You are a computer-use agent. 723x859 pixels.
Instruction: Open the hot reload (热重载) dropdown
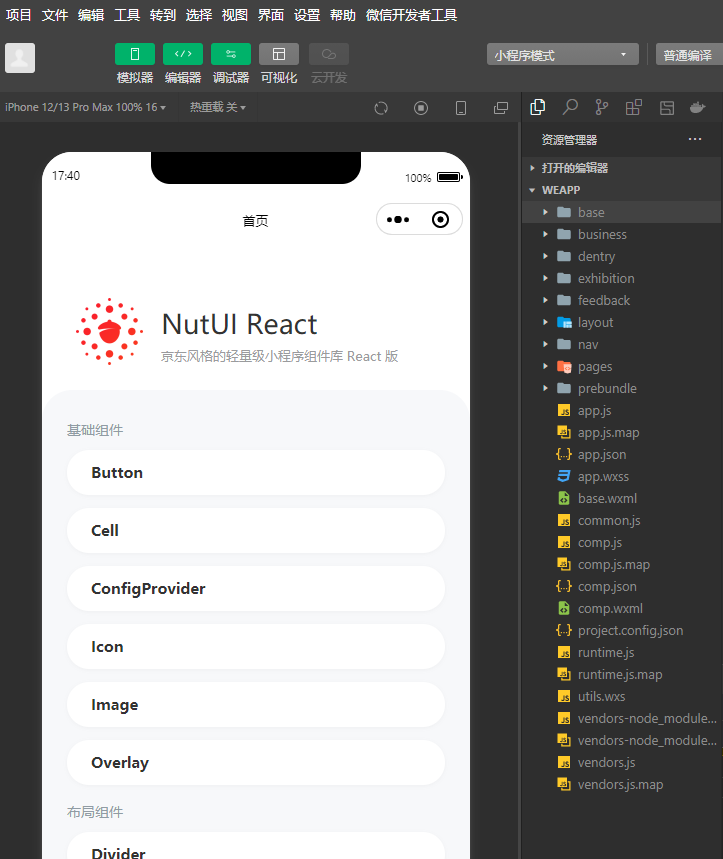[217, 107]
